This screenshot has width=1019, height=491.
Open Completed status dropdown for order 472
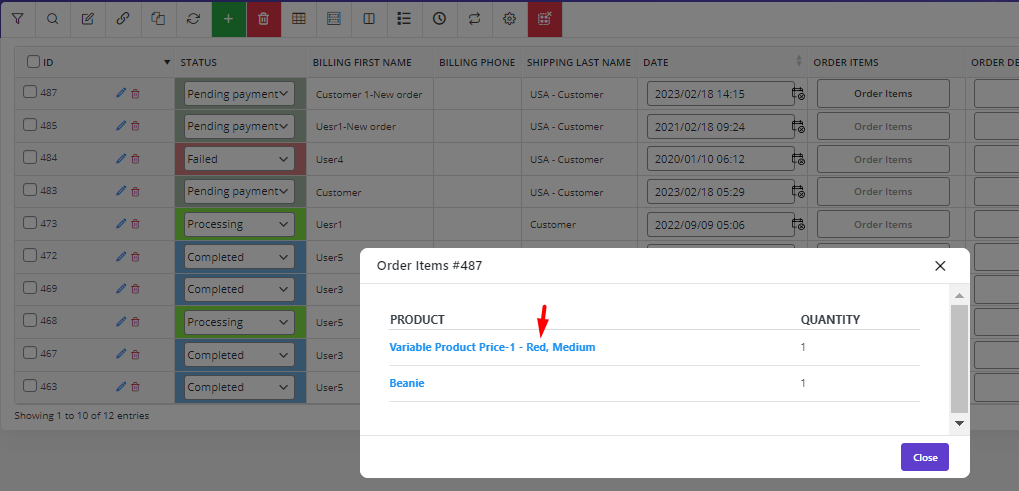pyautogui.click(x=239, y=257)
